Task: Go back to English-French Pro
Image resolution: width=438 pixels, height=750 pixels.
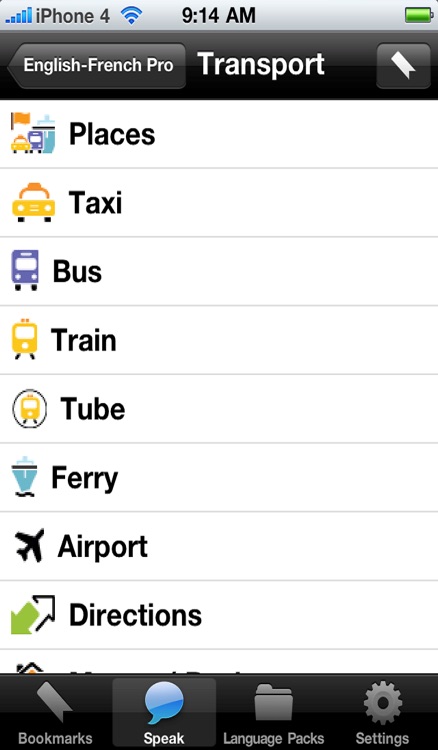Action: click(x=96, y=66)
